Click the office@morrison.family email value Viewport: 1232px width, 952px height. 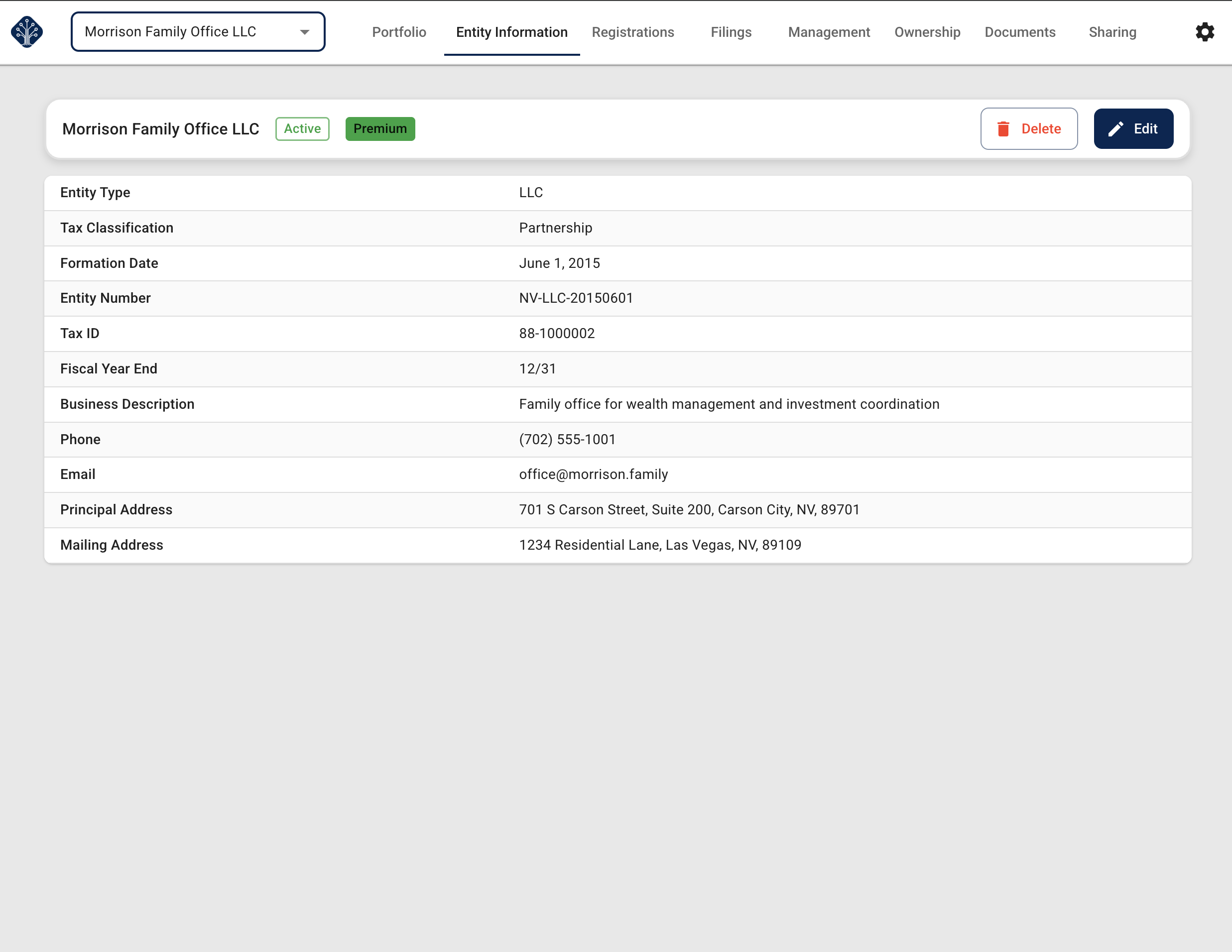593,475
